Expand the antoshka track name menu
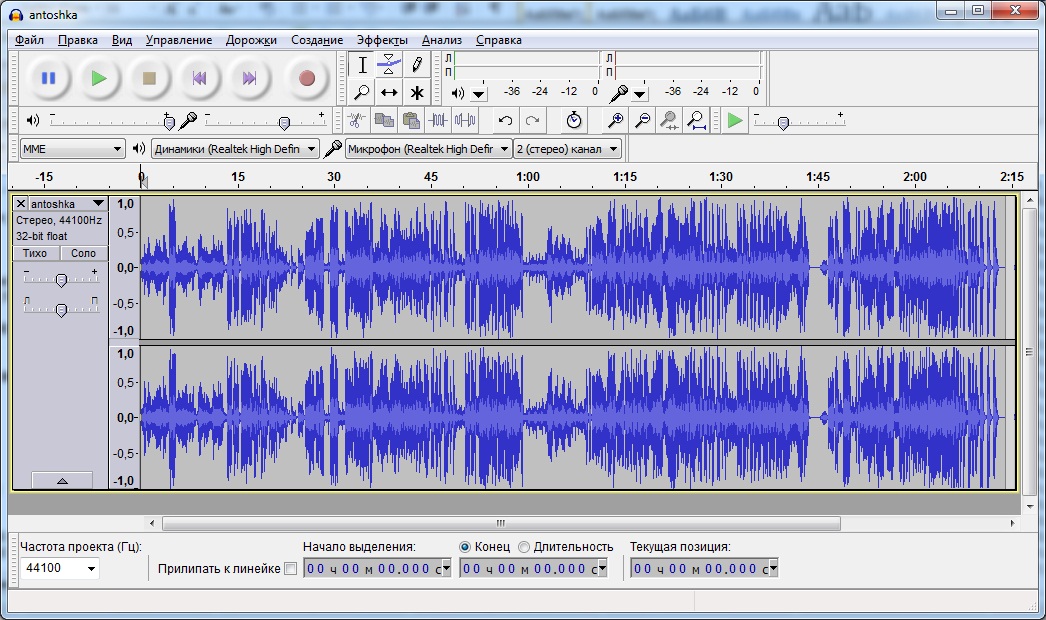 click(97, 204)
